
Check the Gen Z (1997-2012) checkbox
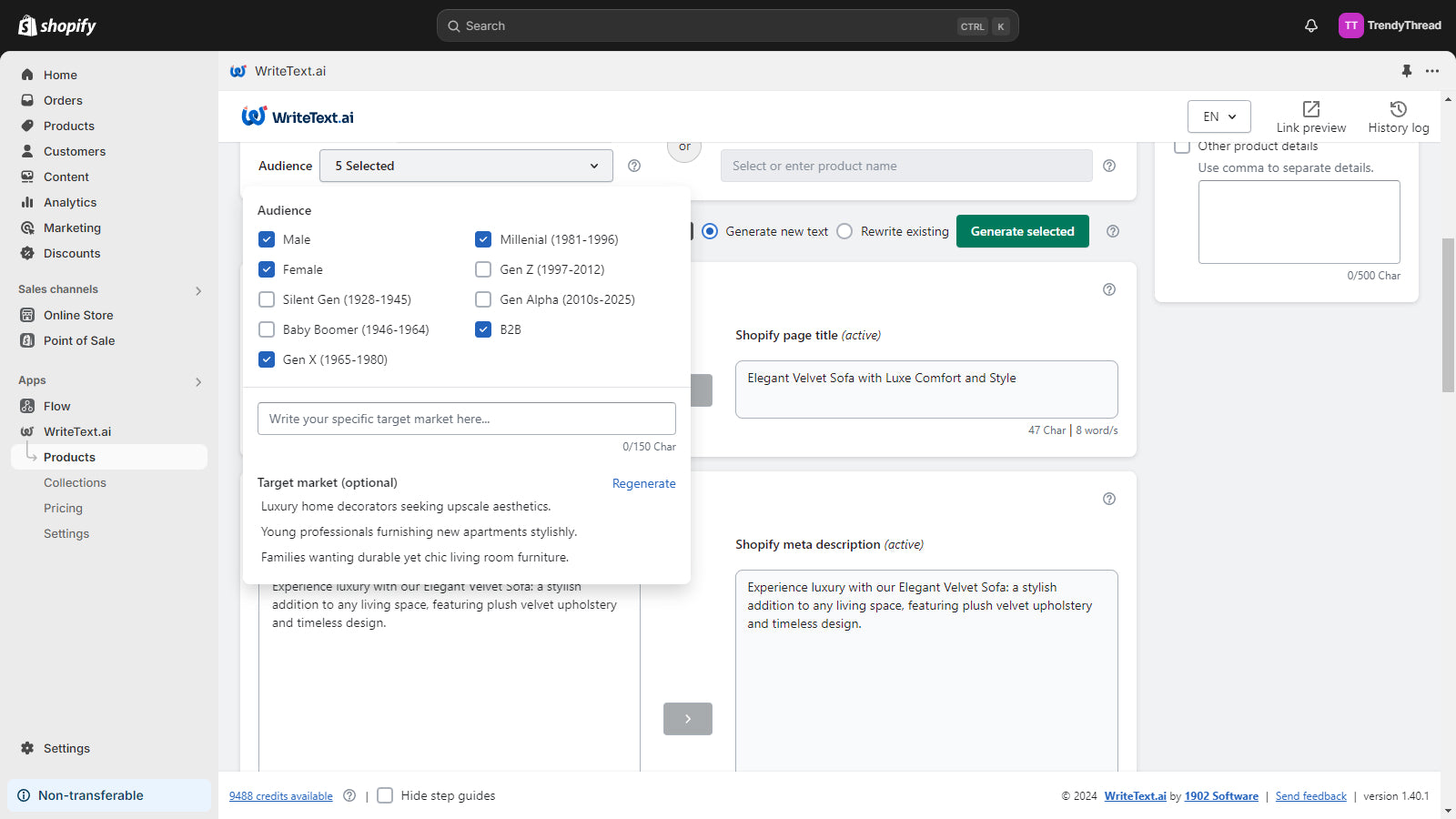(483, 269)
